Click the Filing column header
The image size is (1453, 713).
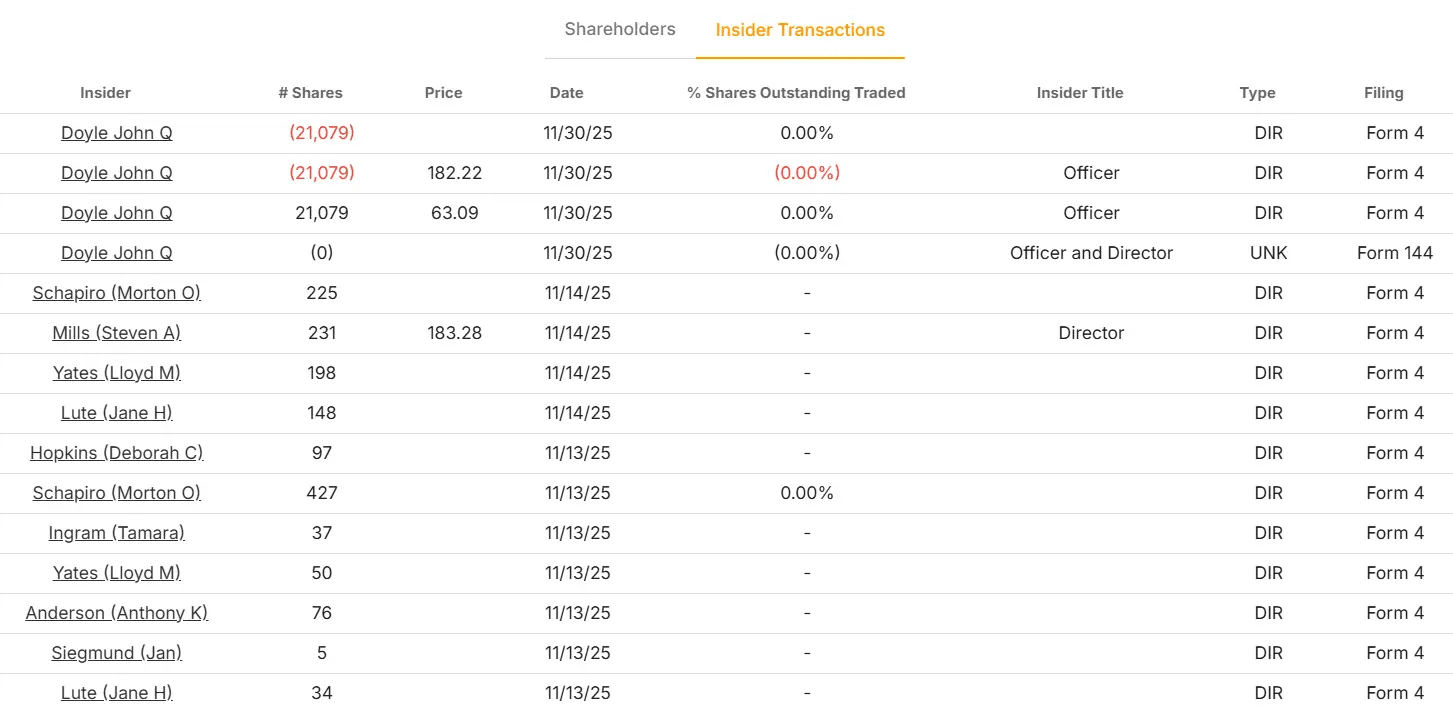(1383, 93)
